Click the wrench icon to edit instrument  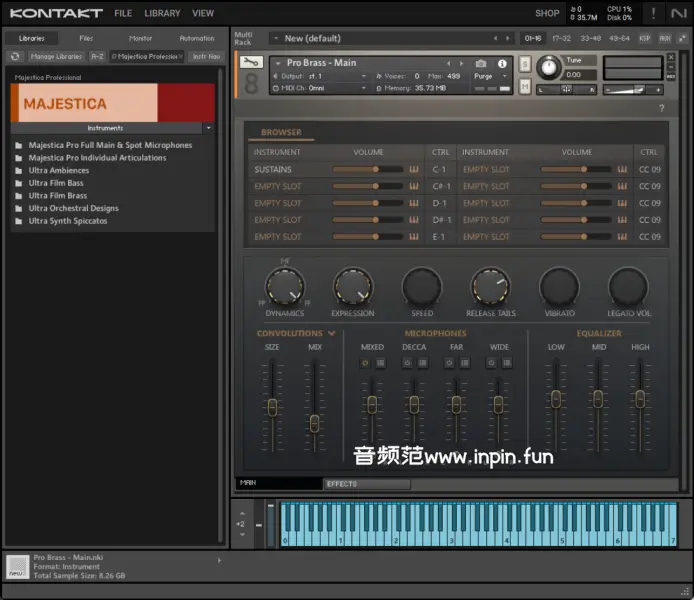pyautogui.click(x=251, y=62)
